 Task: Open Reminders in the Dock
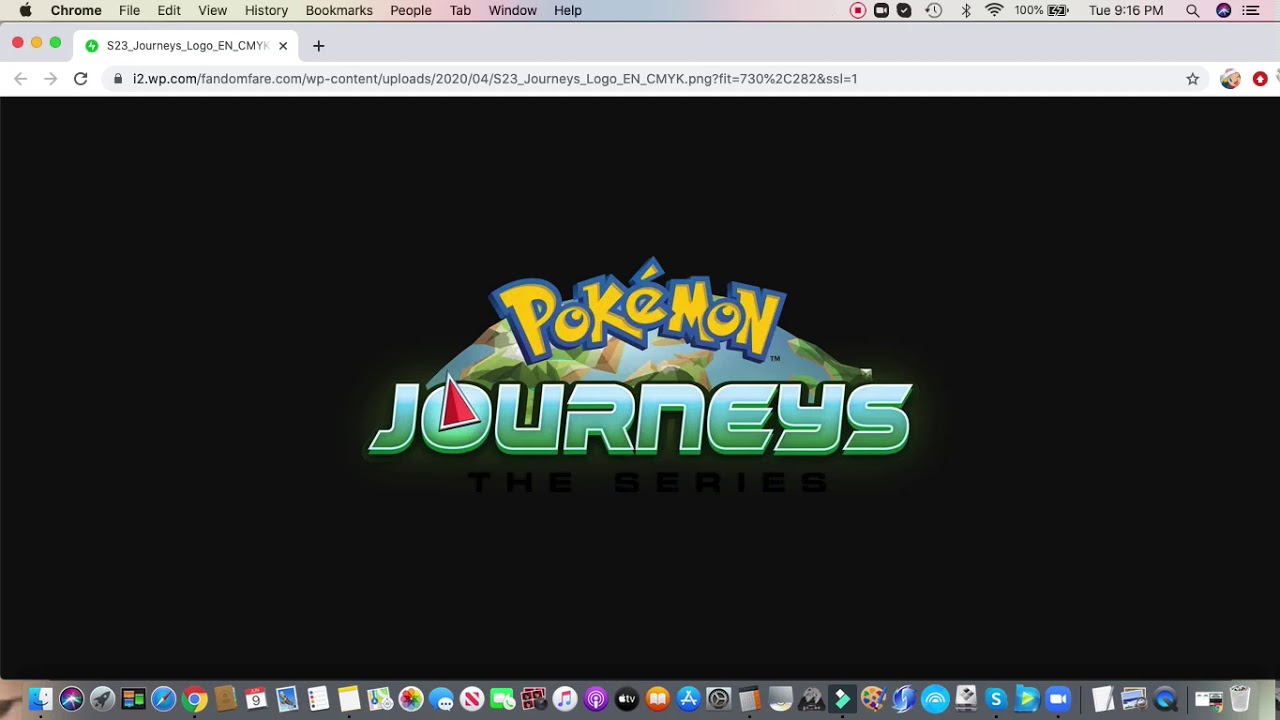tap(318, 699)
